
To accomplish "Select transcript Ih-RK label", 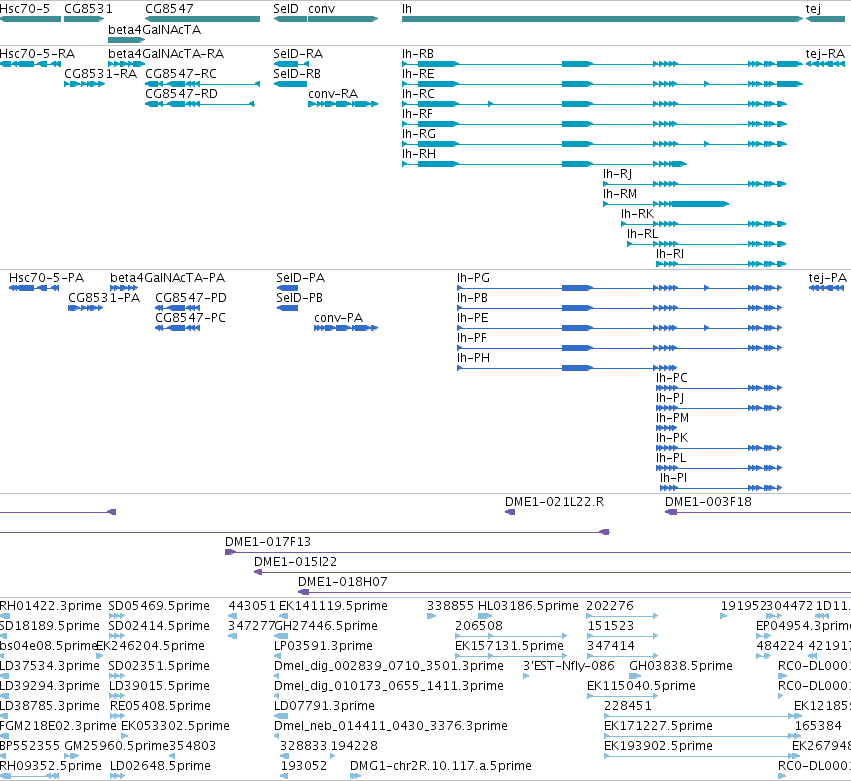I will click(637, 214).
